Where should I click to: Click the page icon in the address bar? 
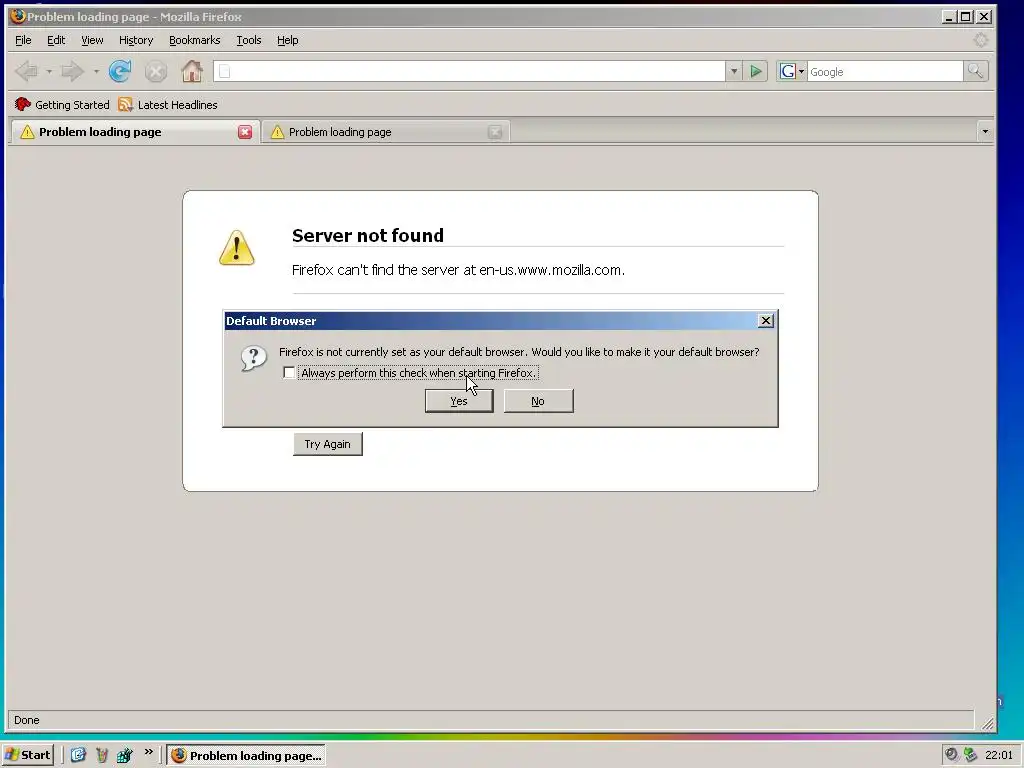click(x=225, y=71)
